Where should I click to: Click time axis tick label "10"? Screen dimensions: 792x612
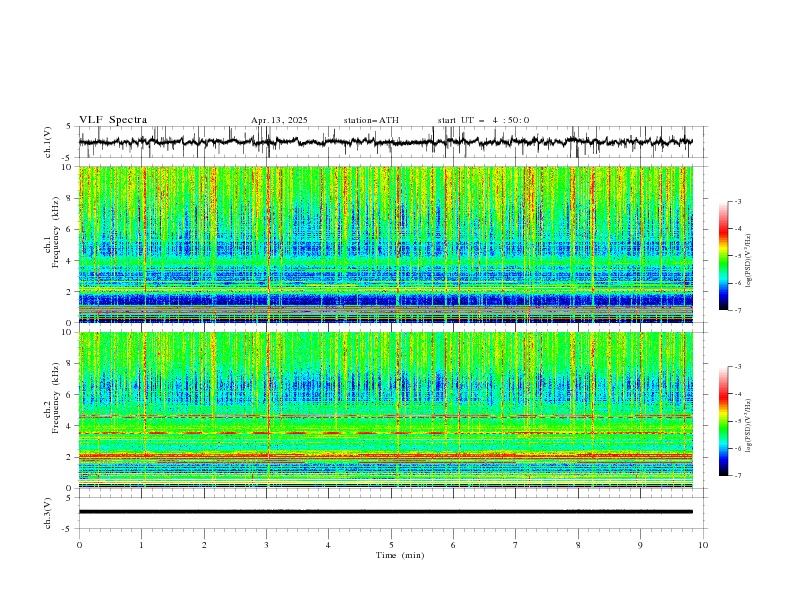click(x=703, y=545)
